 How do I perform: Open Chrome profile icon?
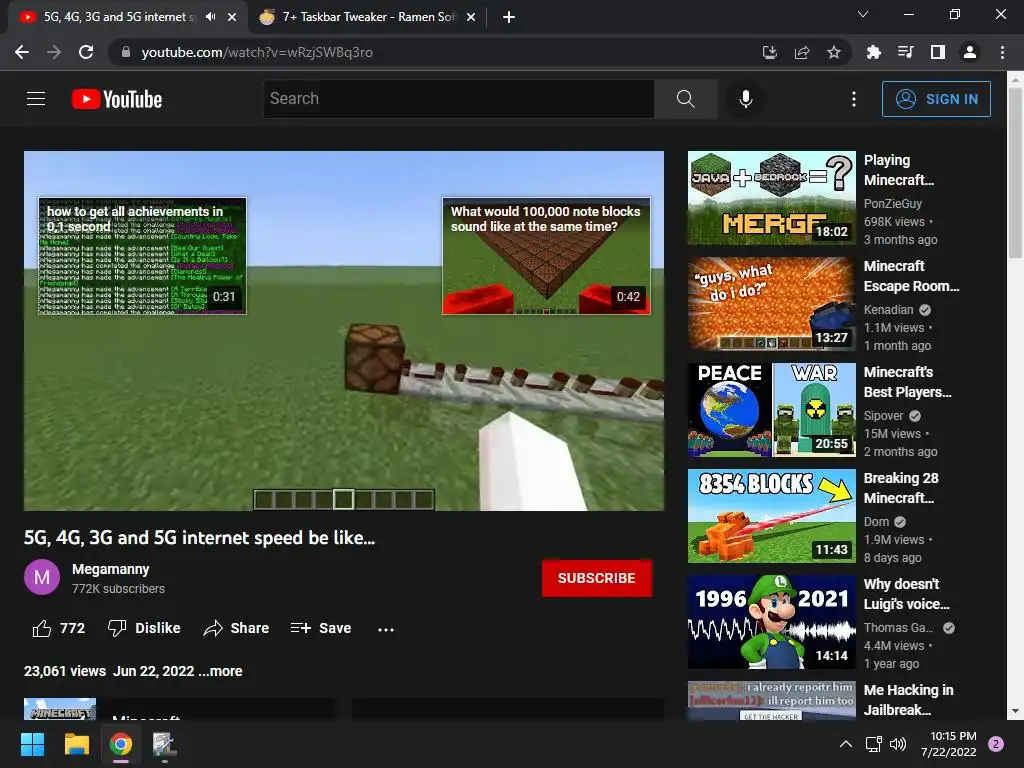(x=970, y=52)
